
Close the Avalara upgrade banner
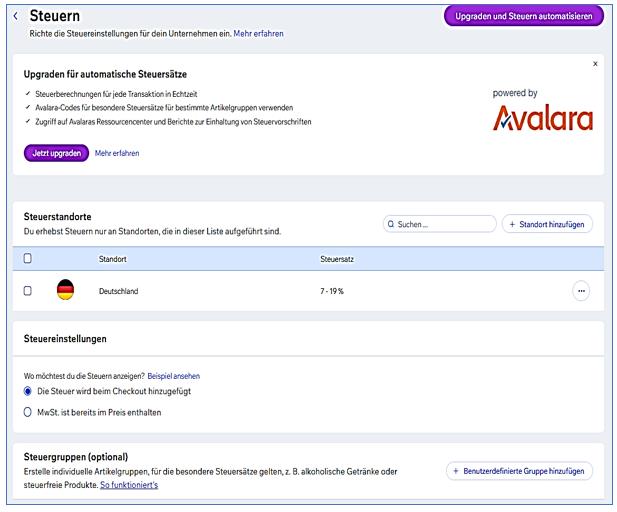point(595,63)
